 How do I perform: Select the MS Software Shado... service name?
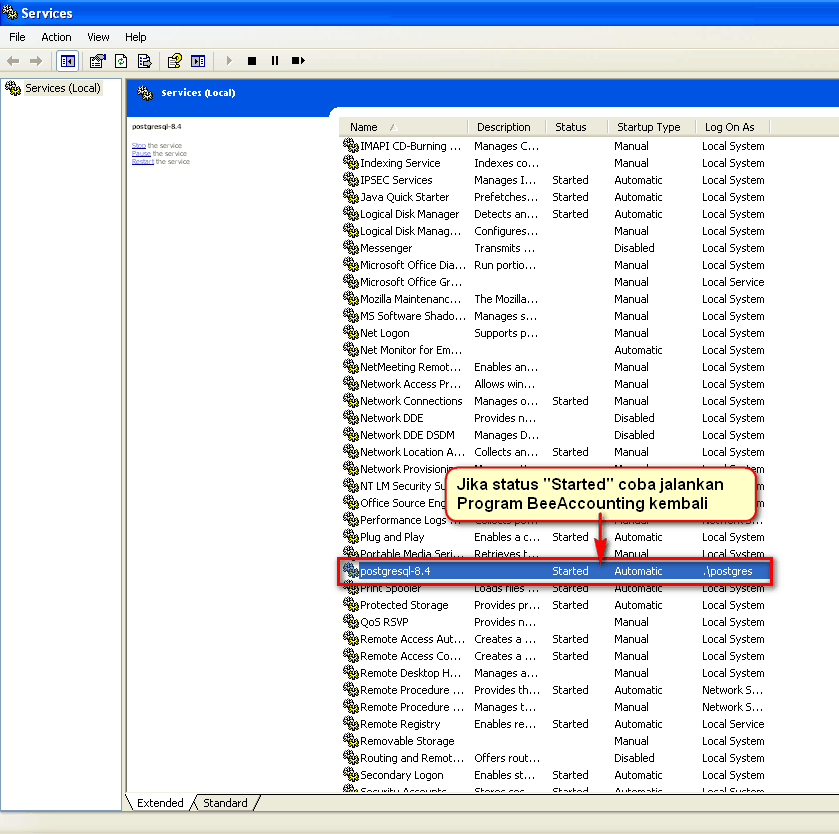click(x=413, y=316)
